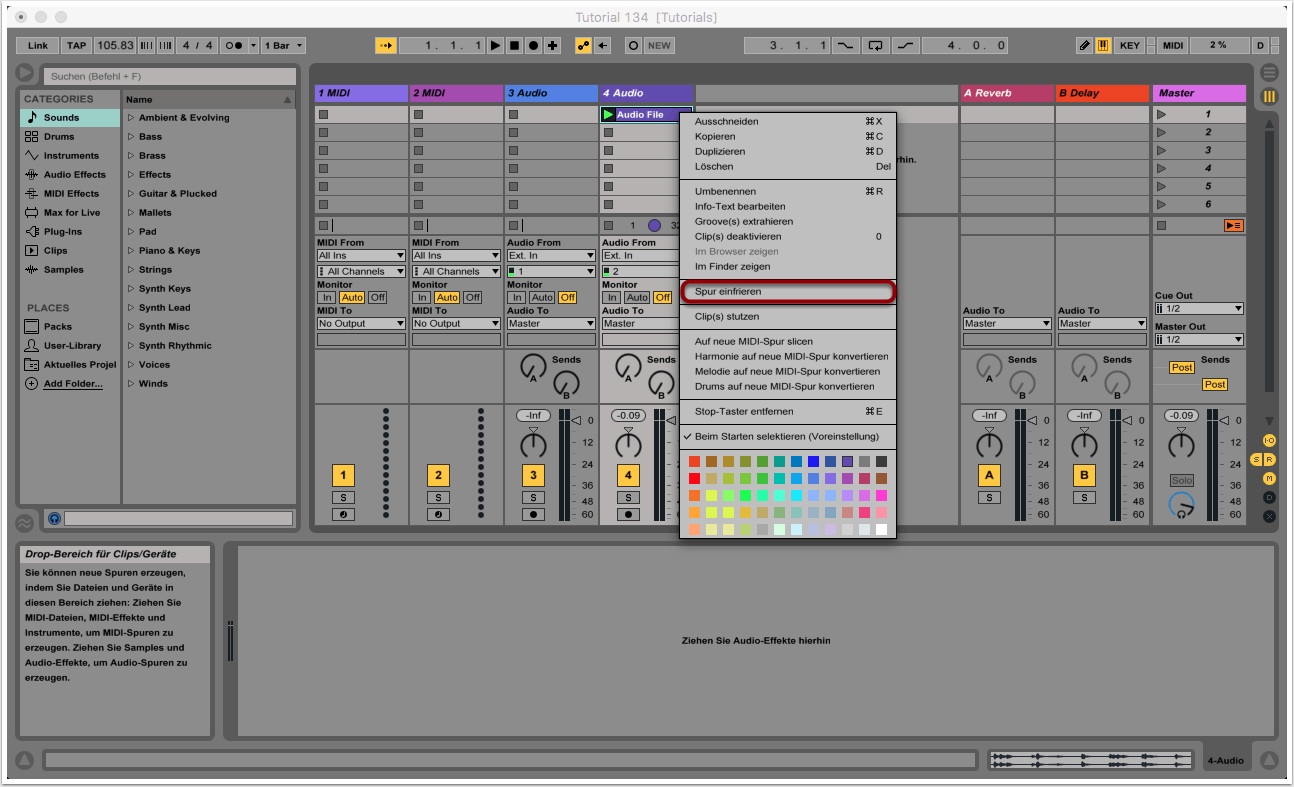Pick the pure white color swatch

(x=881, y=529)
